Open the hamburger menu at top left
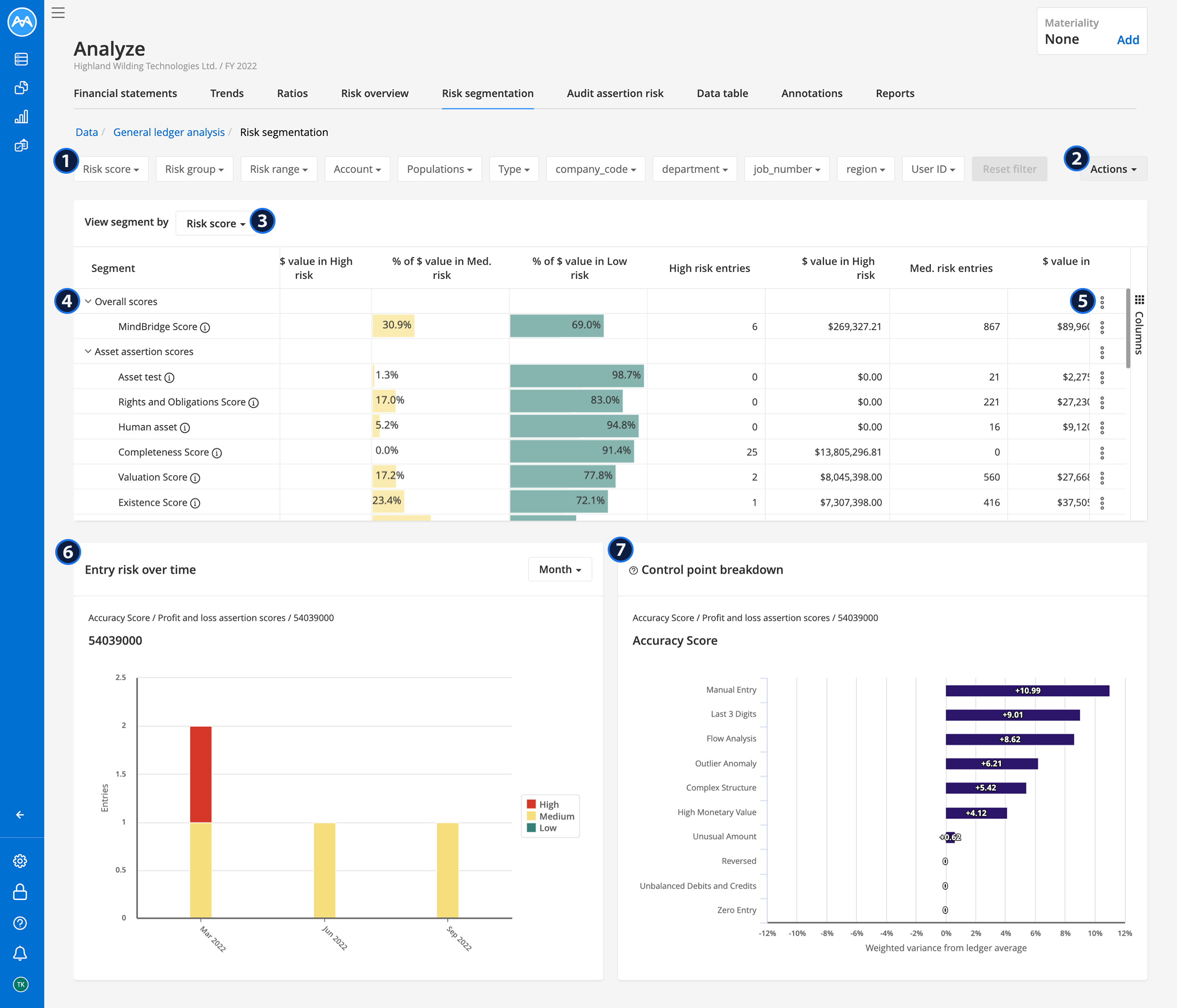Screen dimensions: 1177x1008 58,12
